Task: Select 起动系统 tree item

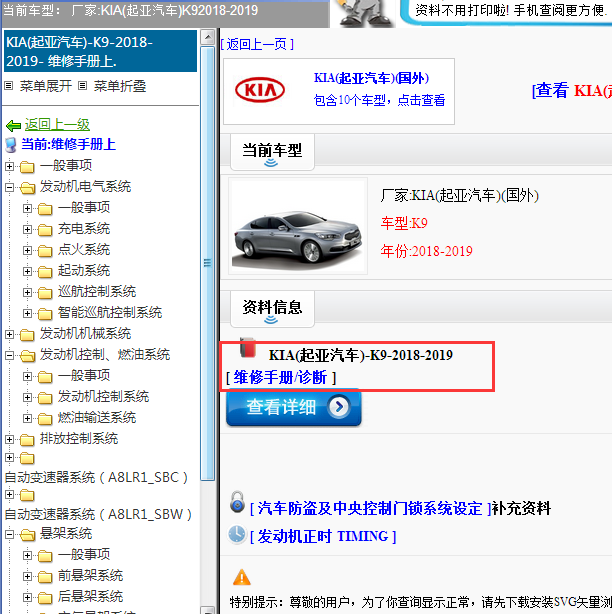Action: pos(84,271)
